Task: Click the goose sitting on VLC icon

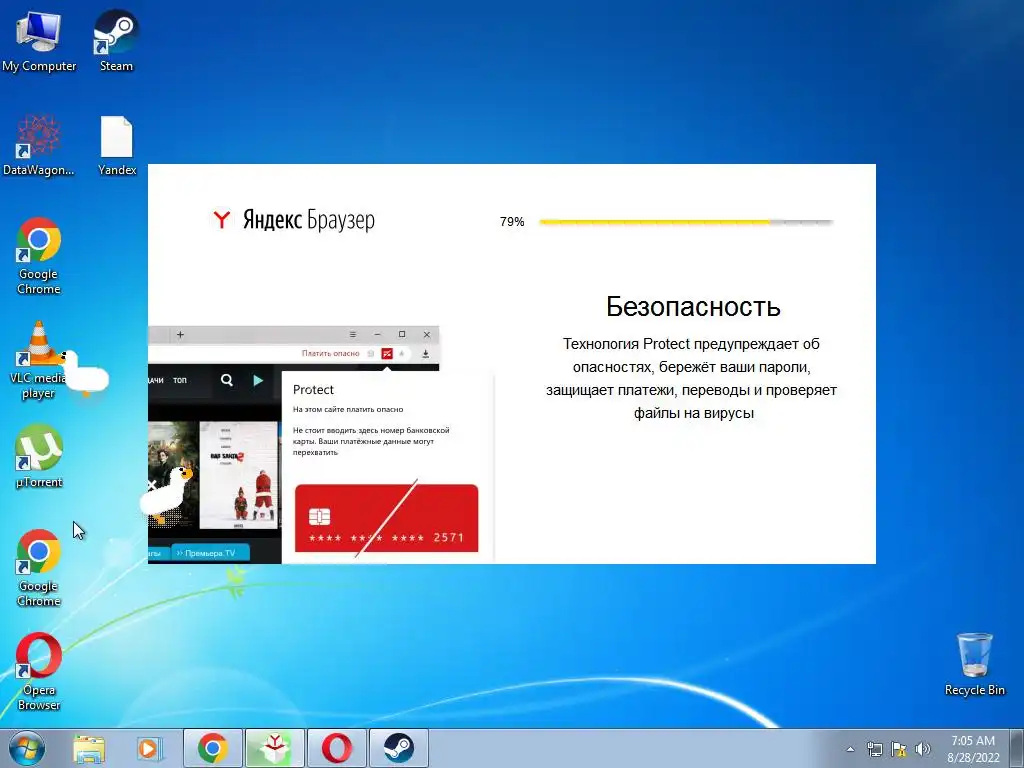Action: pyautogui.click(x=84, y=373)
